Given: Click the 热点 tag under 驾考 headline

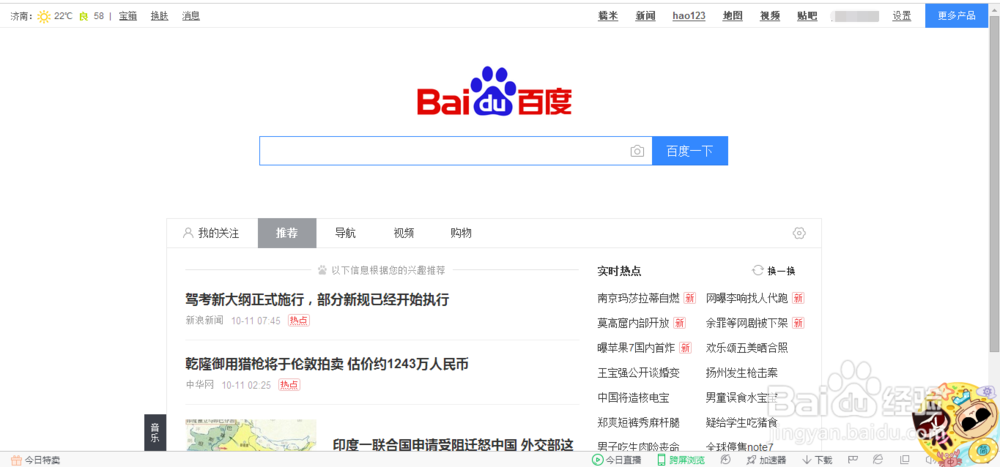Looking at the screenshot, I should [298, 320].
